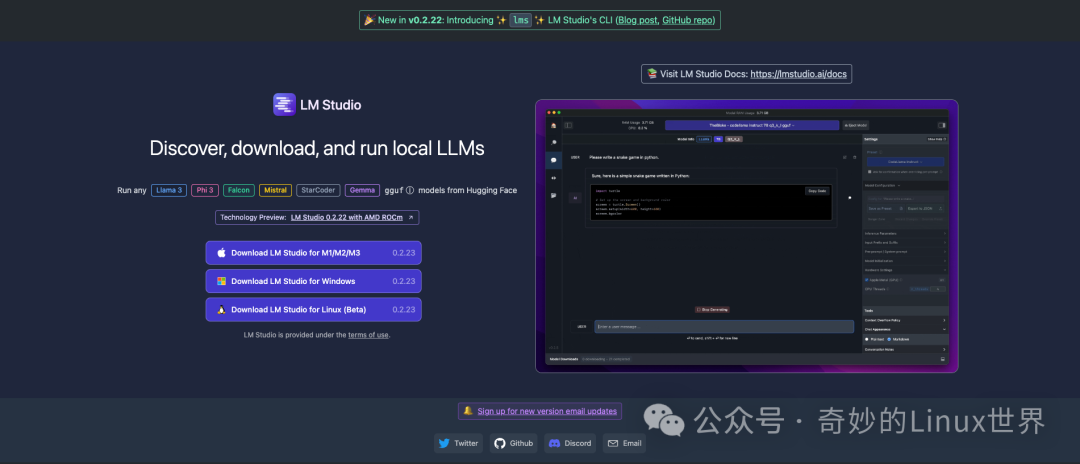Viewport: 1080px width, 464px height.
Task: Click the lms code badge in banner
Action: [x=521, y=20]
